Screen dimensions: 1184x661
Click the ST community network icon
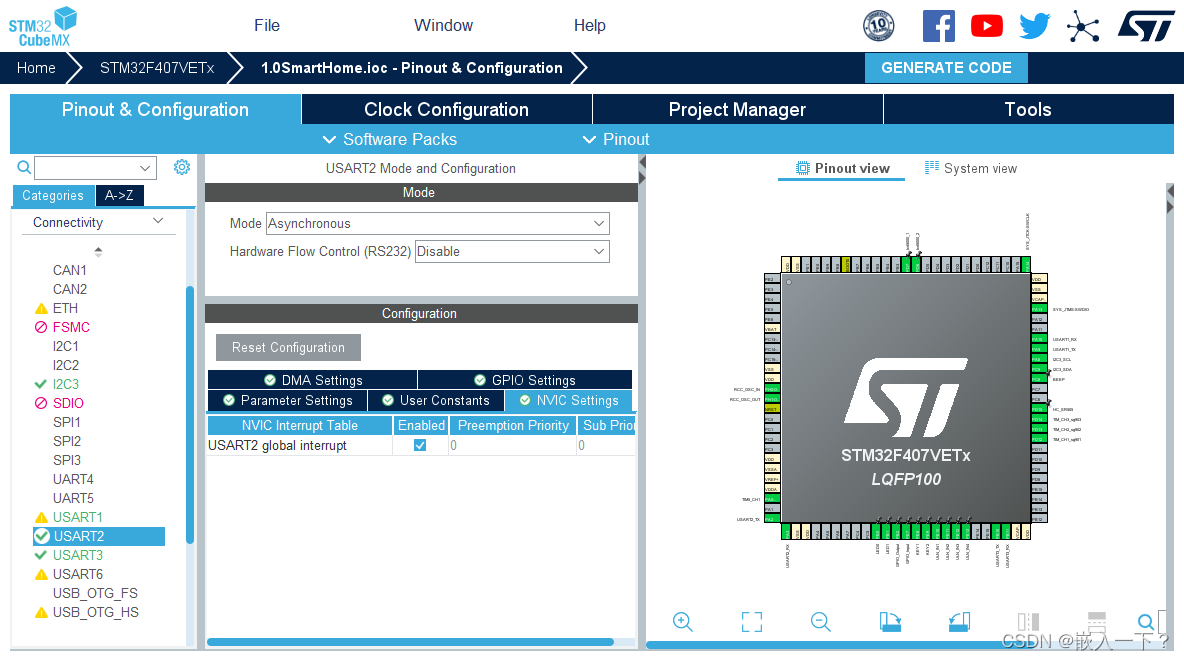coord(1083,27)
